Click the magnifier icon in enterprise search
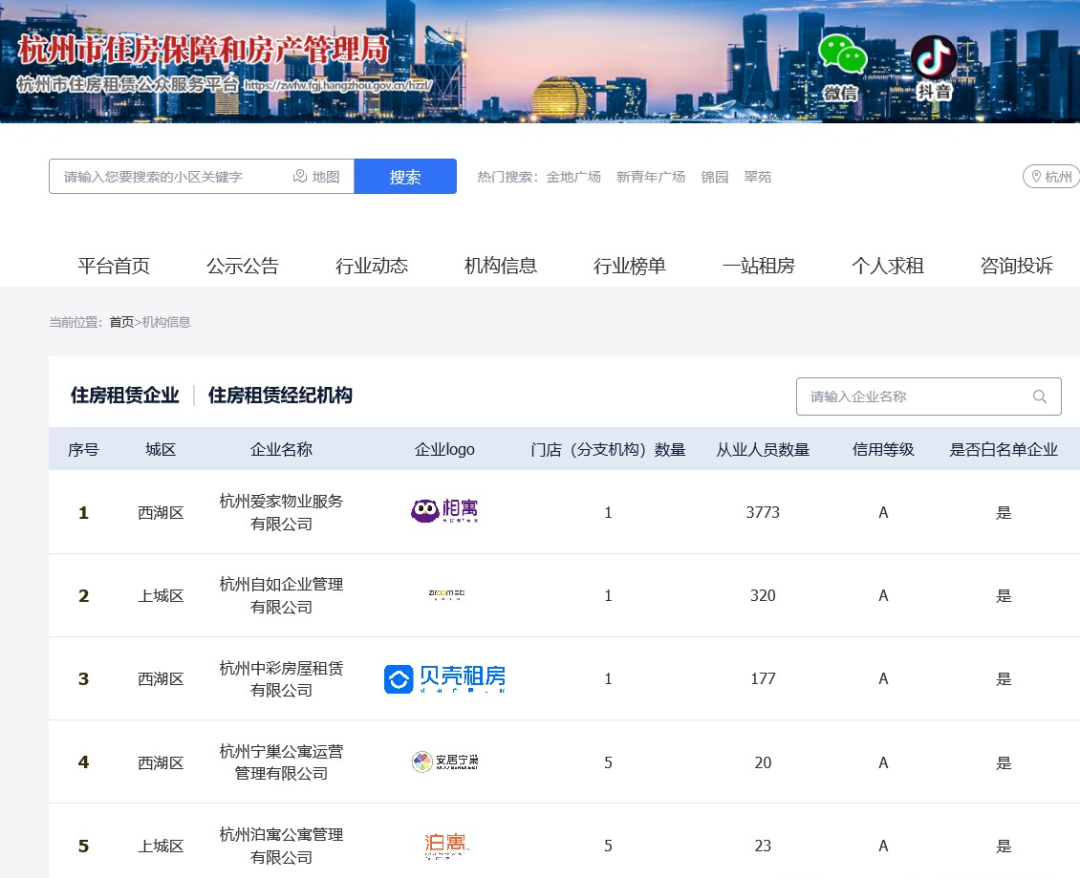Image resolution: width=1080 pixels, height=878 pixels. point(1040,396)
